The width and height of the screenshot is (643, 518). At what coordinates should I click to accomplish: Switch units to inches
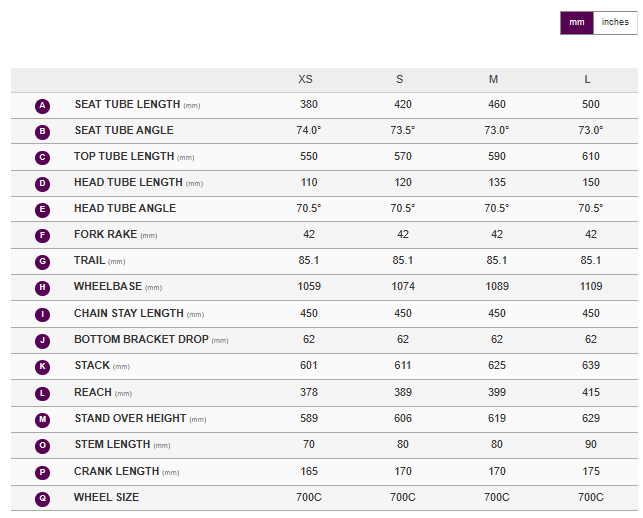(x=615, y=23)
